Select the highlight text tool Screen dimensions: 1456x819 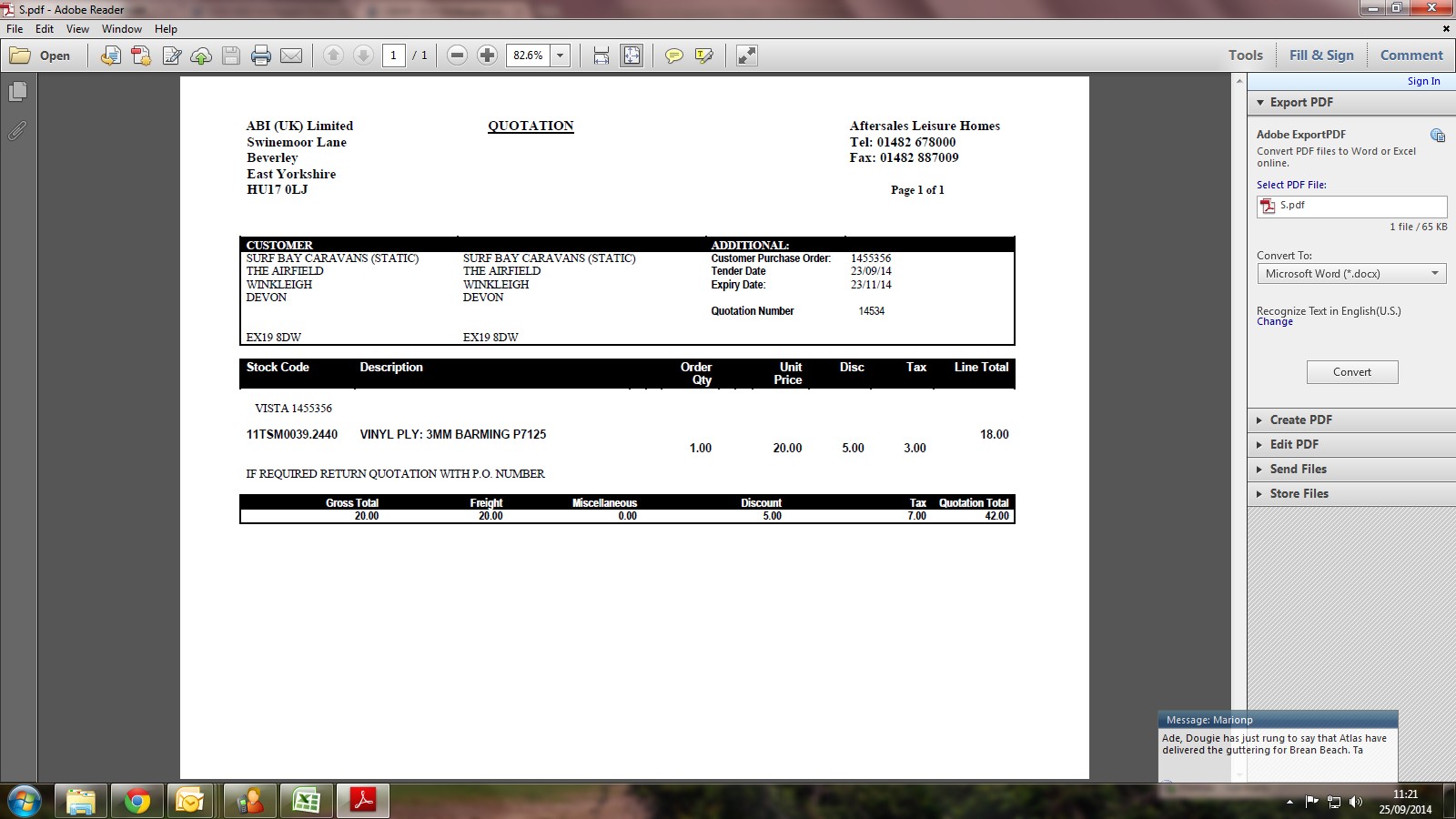tap(704, 56)
